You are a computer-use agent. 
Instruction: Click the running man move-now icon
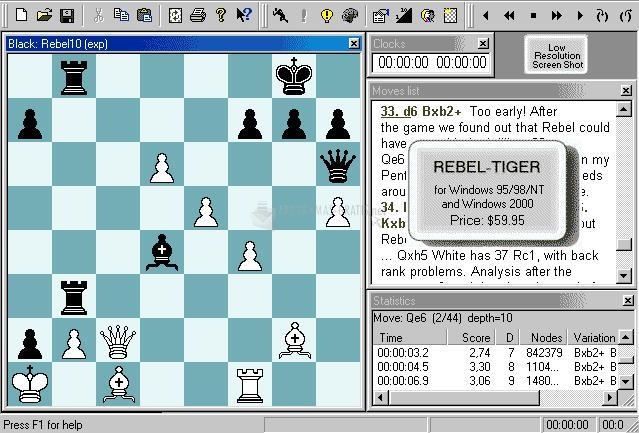[x=280, y=15]
